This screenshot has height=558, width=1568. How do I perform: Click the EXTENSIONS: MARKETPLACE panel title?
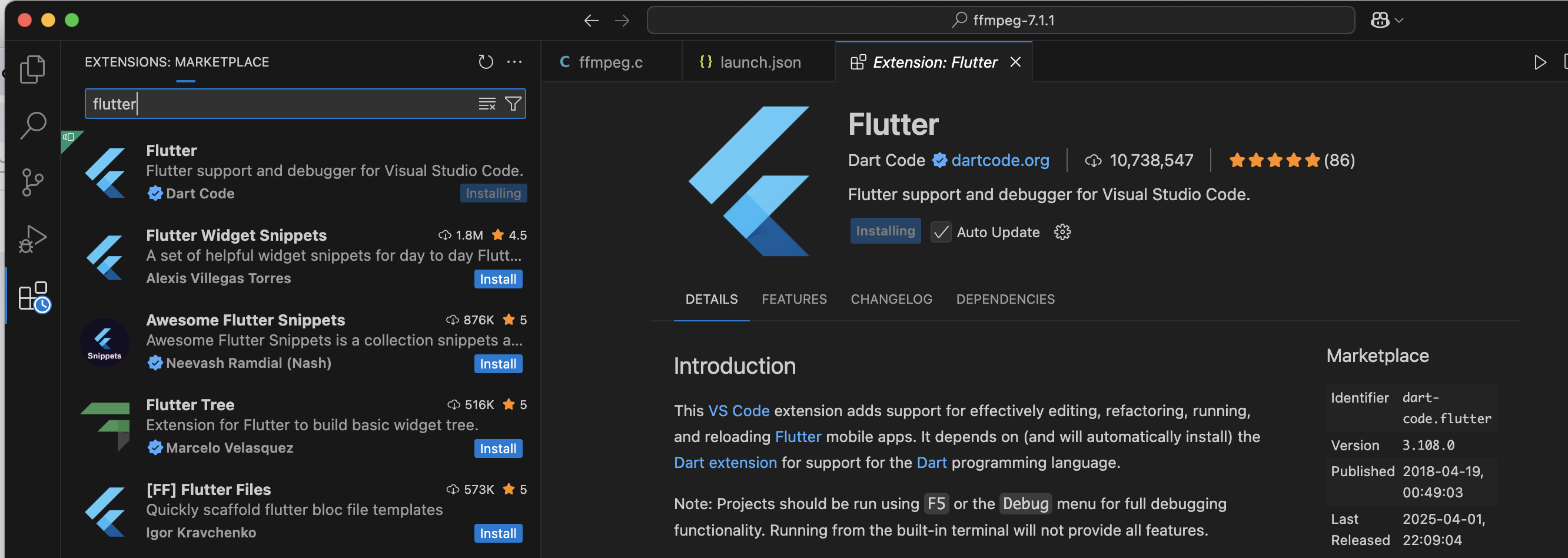(177, 62)
